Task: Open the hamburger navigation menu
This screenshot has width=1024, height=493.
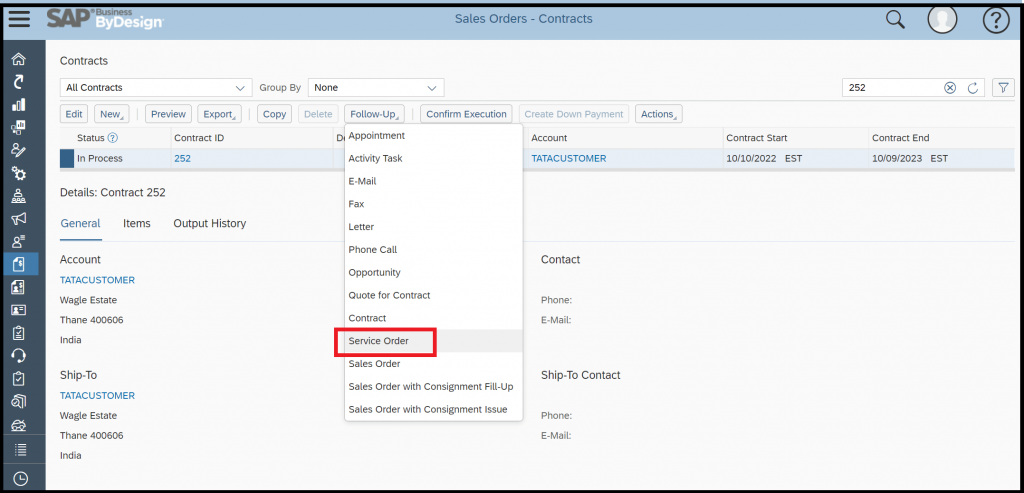Action: pyautogui.click(x=19, y=19)
